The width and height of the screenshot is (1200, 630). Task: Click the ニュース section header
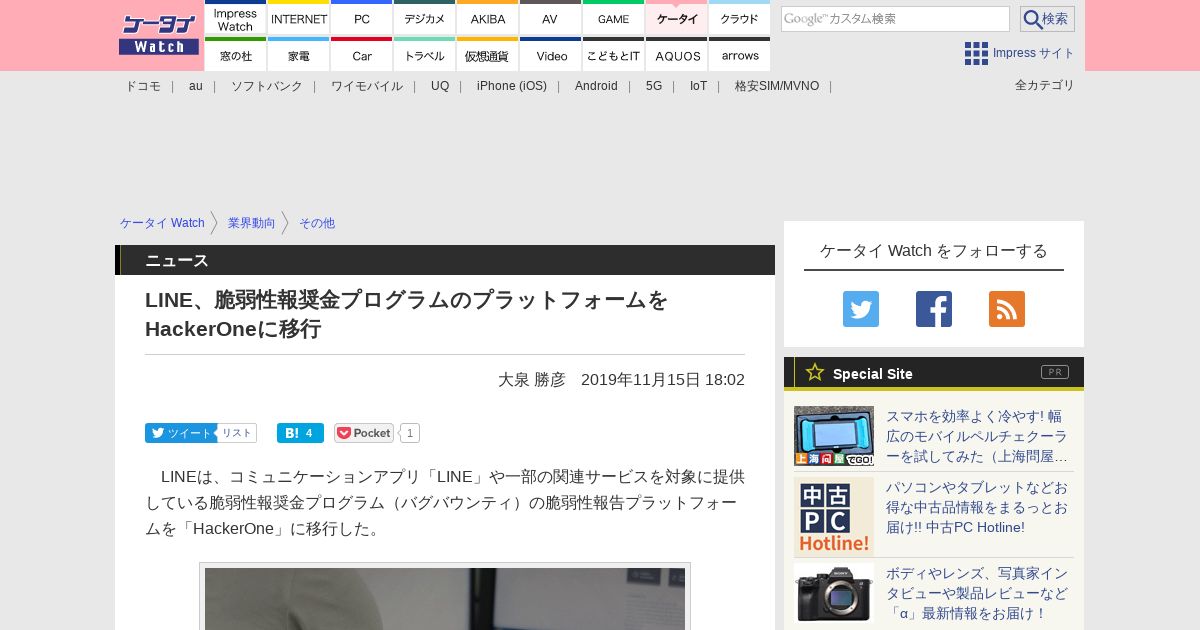click(x=445, y=260)
